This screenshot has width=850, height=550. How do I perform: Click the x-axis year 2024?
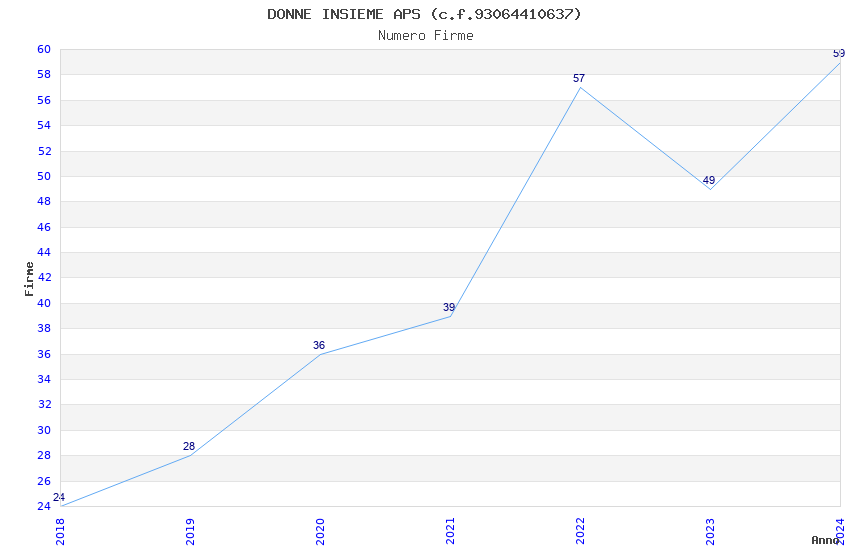click(840, 532)
